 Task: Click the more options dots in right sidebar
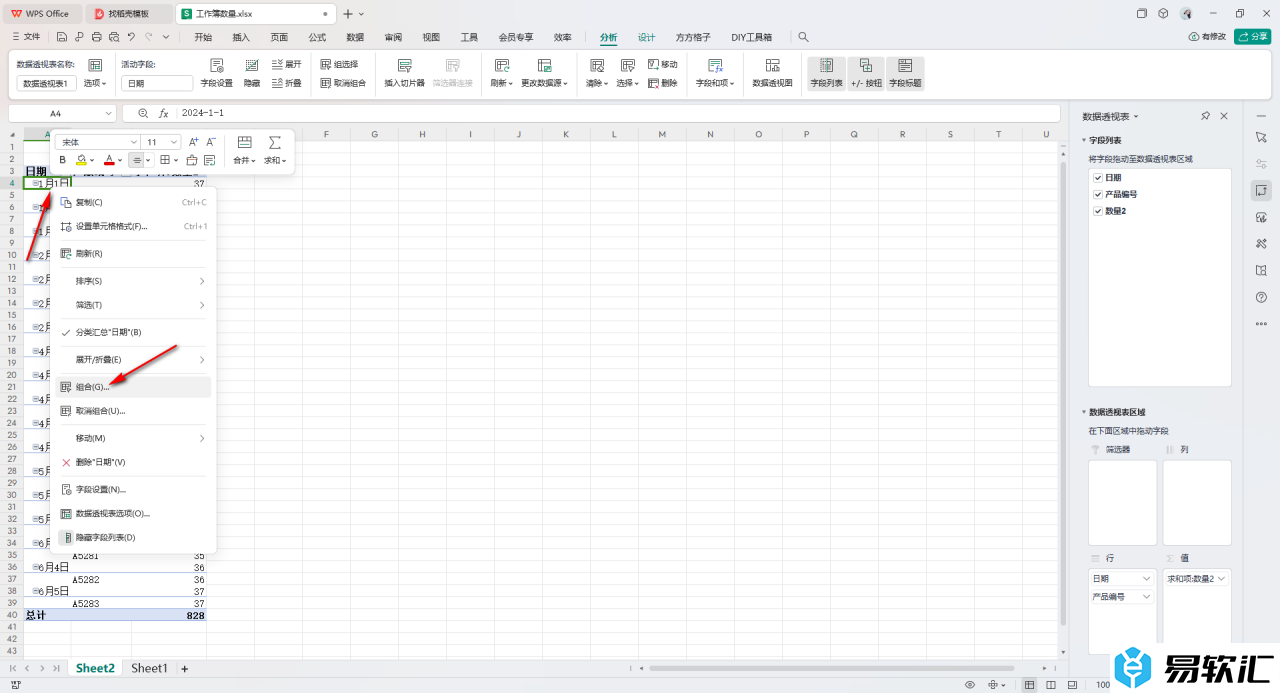tap(1261, 324)
